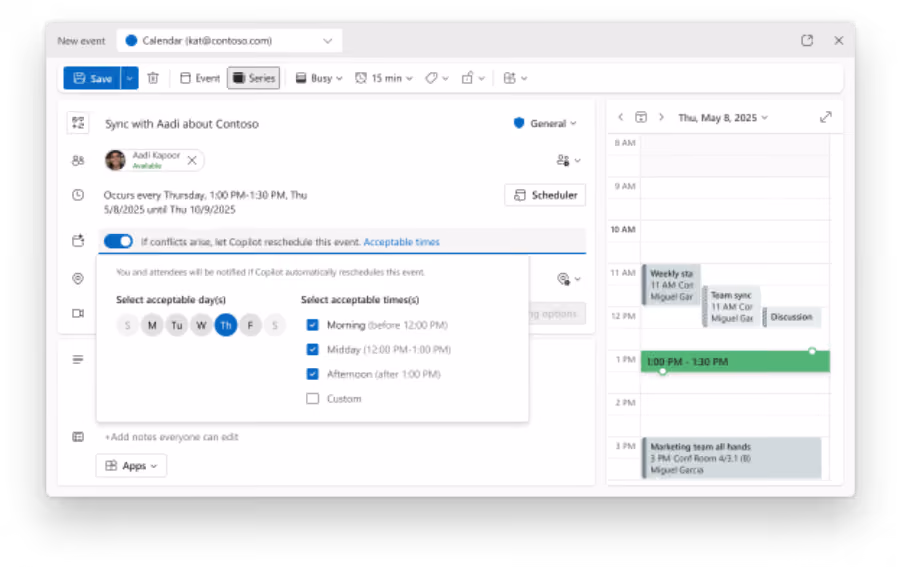Switch to single Event mode
The image size is (901, 567).
coord(200,78)
